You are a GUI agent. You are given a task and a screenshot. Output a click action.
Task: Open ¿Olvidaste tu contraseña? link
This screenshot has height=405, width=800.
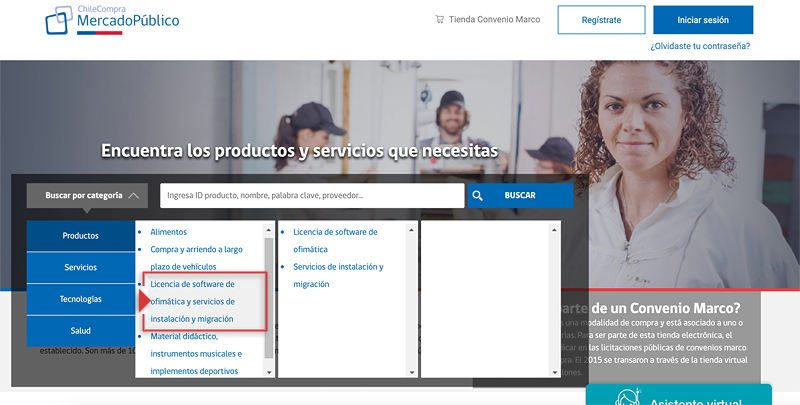pyautogui.click(x=700, y=46)
